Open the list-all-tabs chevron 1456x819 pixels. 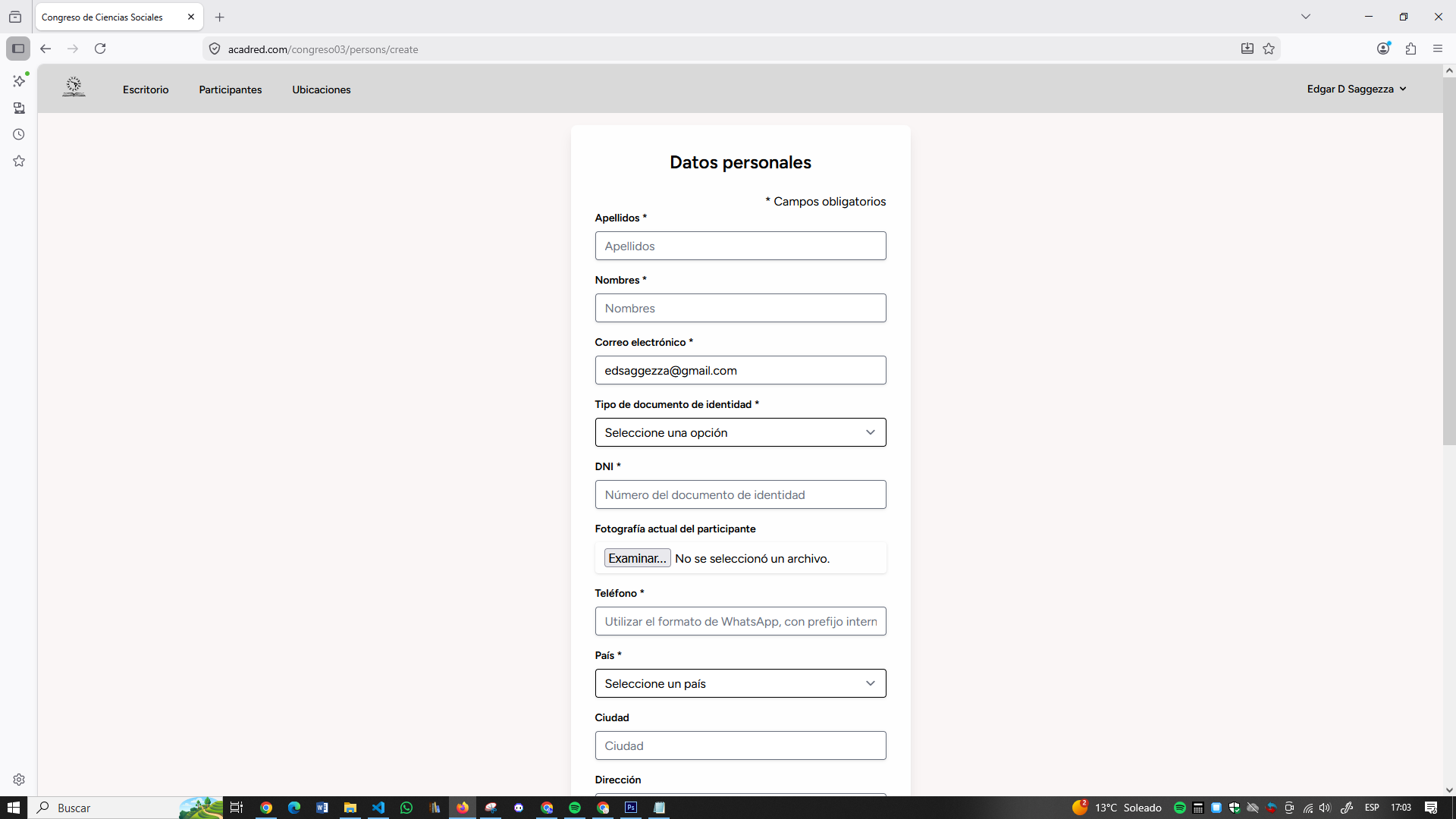1306,17
